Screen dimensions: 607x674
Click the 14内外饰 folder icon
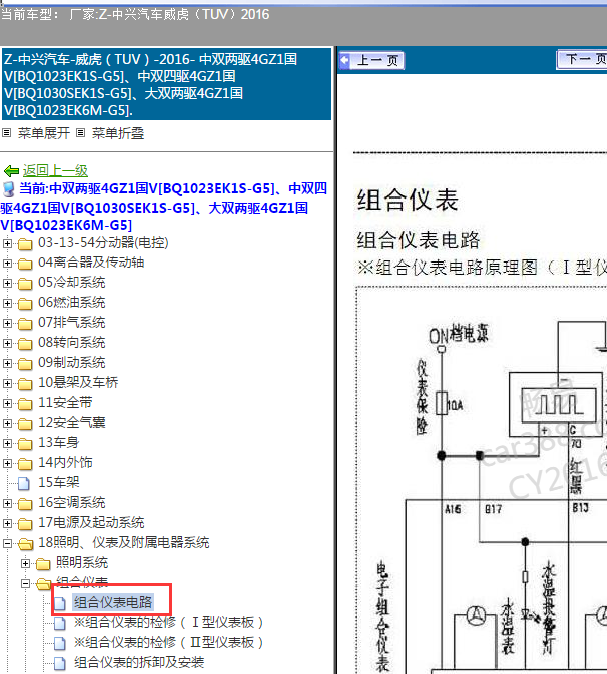[25, 463]
